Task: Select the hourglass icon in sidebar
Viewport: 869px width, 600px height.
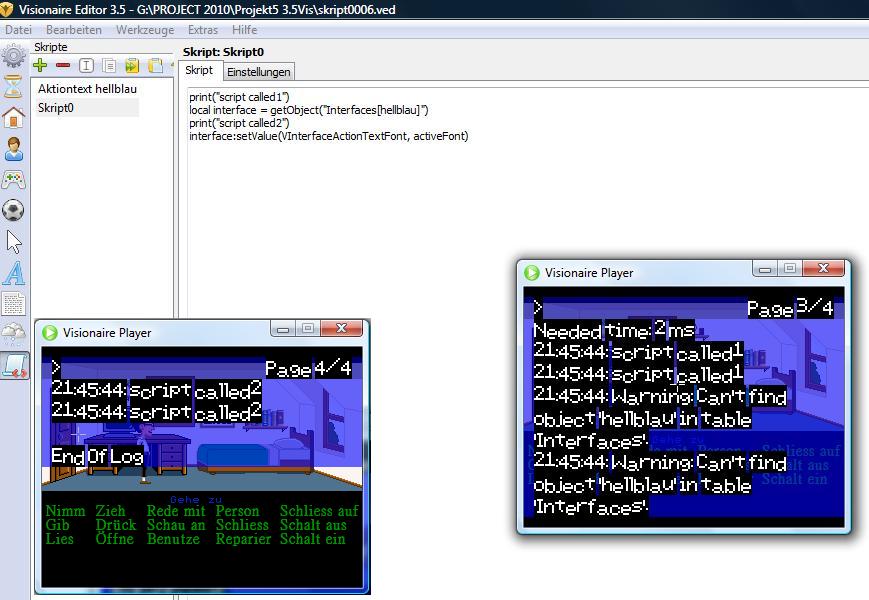Action: 13,86
